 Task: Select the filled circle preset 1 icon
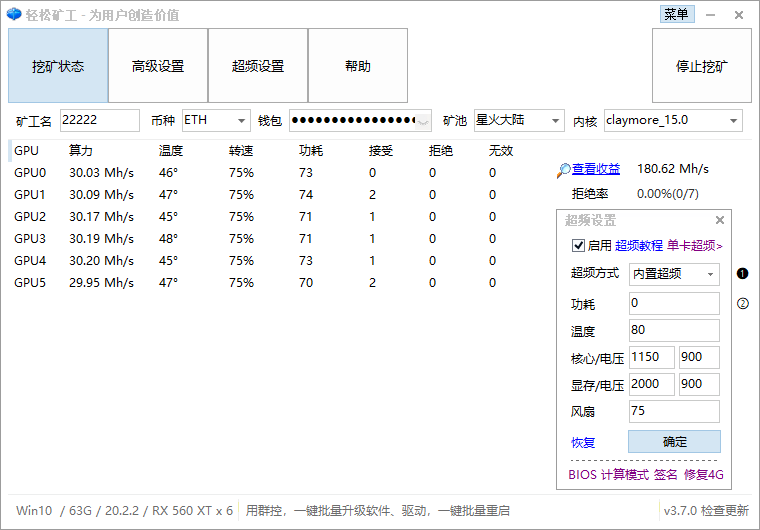(743, 274)
